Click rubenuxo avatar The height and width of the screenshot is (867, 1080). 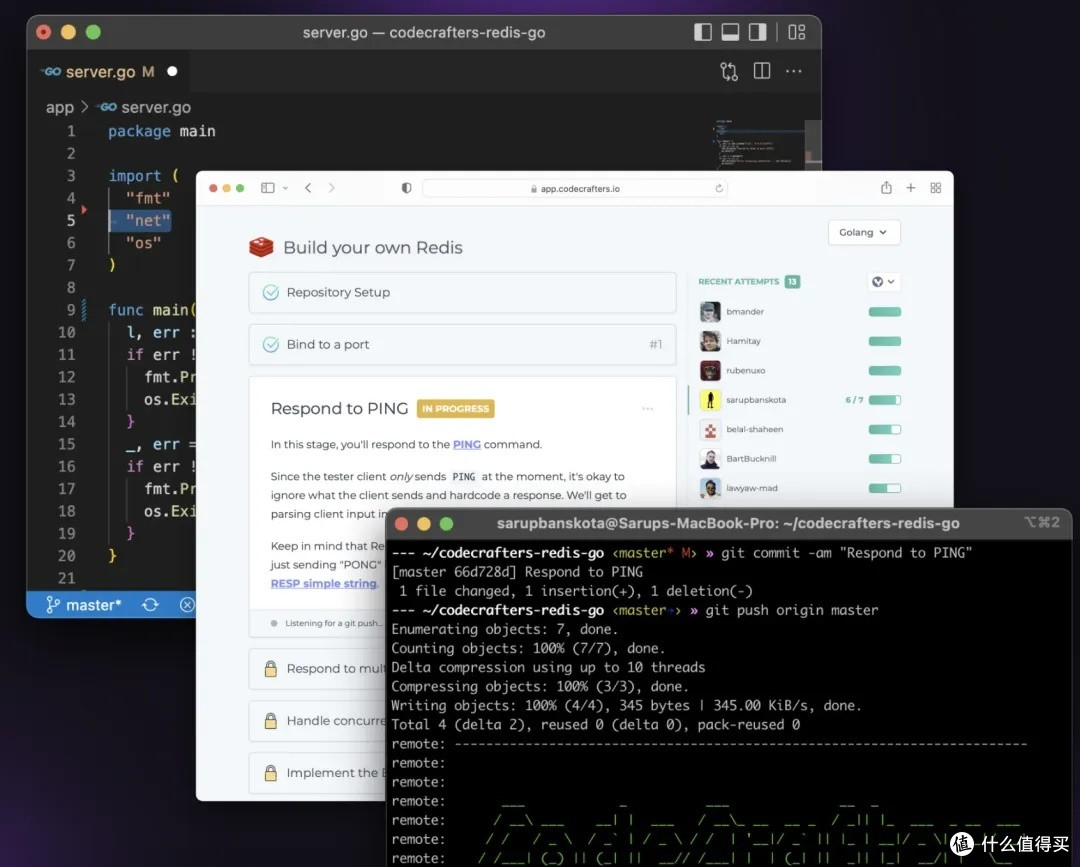click(x=710, y=370)
